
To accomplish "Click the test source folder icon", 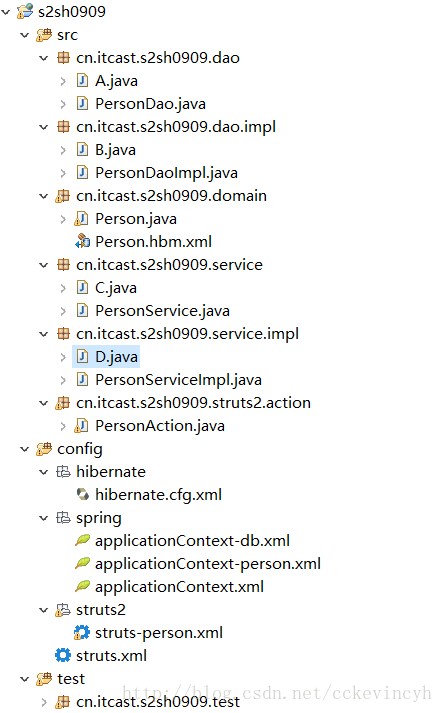I will [x=44, y=678].
